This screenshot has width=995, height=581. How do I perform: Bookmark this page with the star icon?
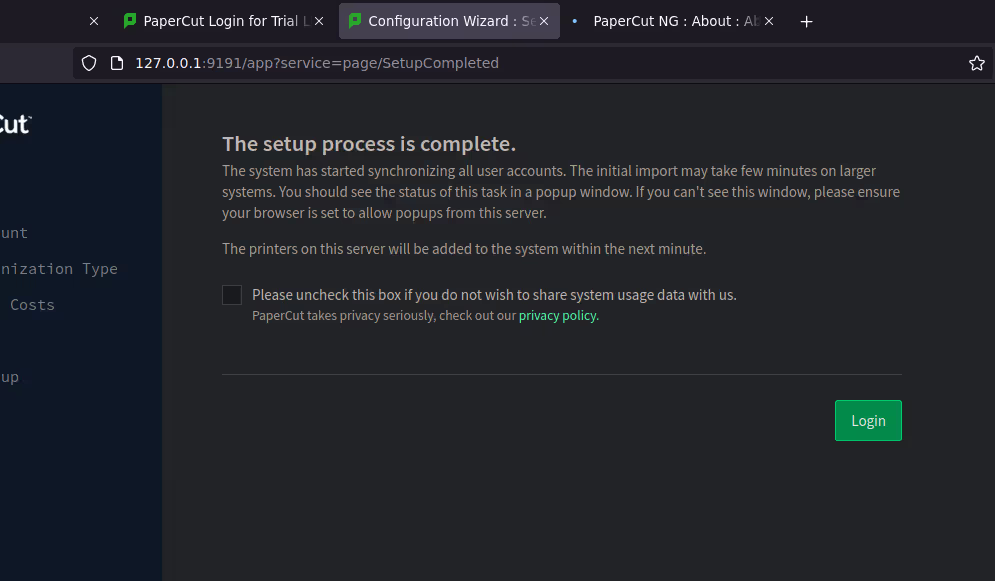tap(977, 63)
